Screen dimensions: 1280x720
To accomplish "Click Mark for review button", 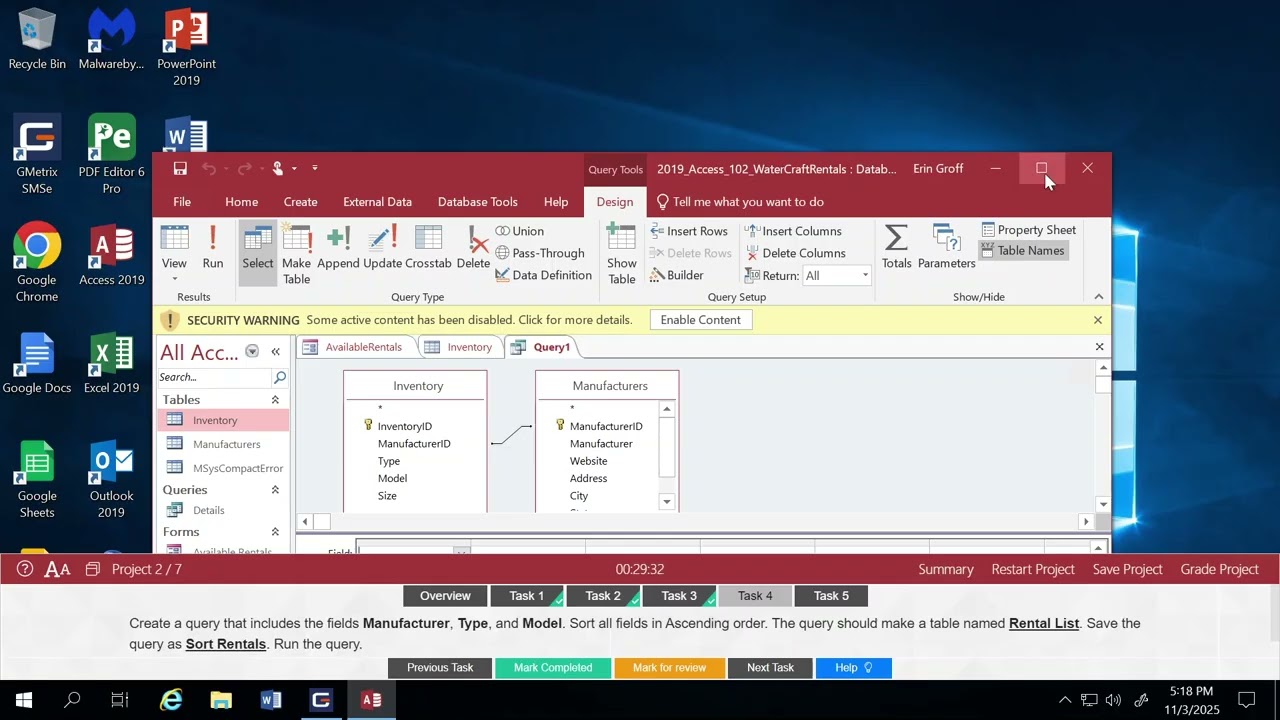I will [670, 668].
